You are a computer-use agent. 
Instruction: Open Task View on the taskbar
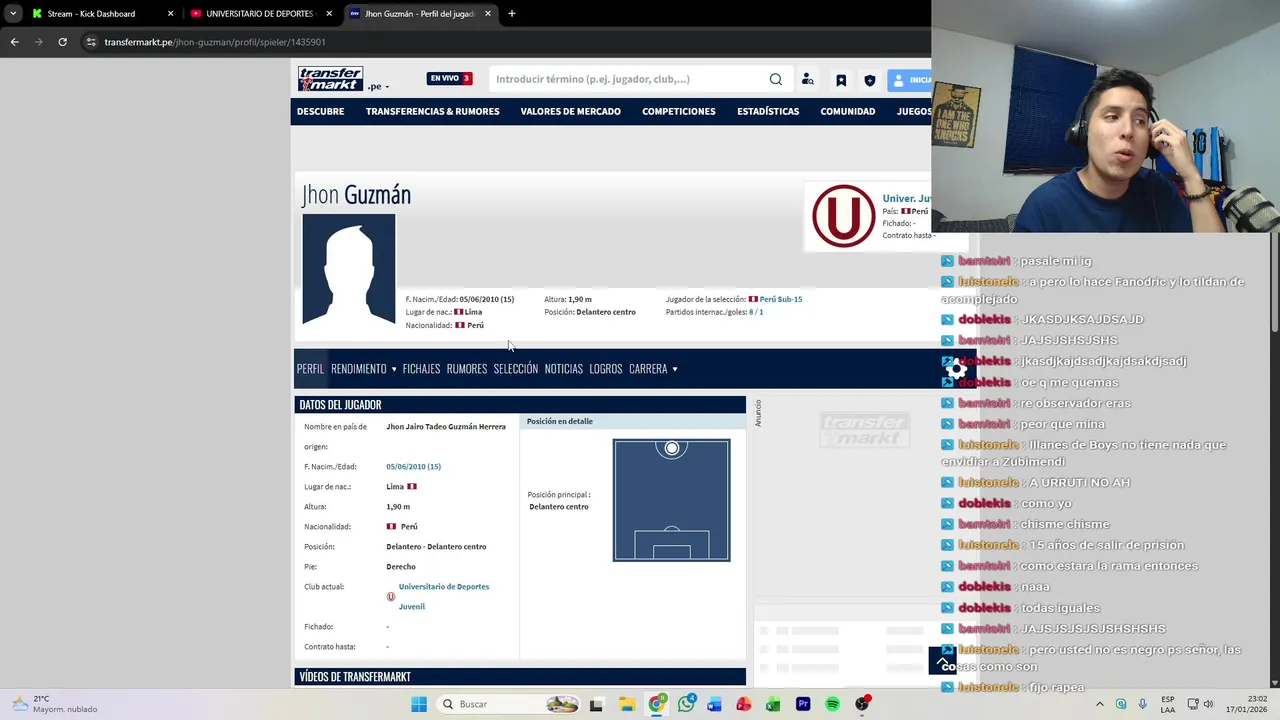[x=596, y=704]
